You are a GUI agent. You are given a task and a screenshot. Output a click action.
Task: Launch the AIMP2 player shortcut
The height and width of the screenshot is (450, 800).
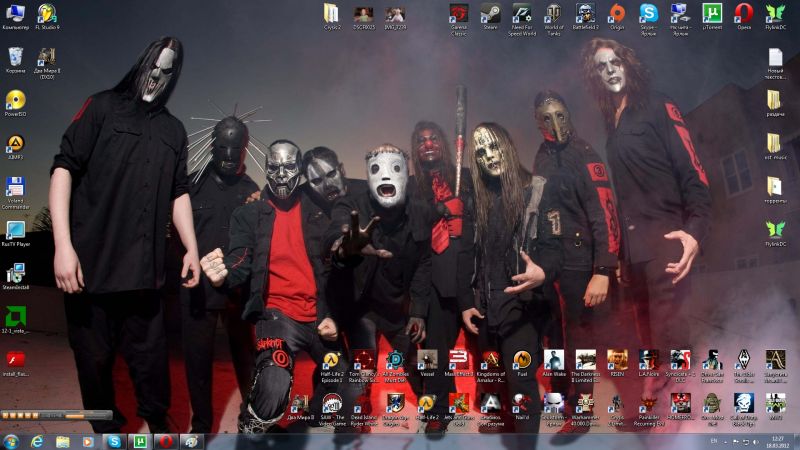coord(15,147)
